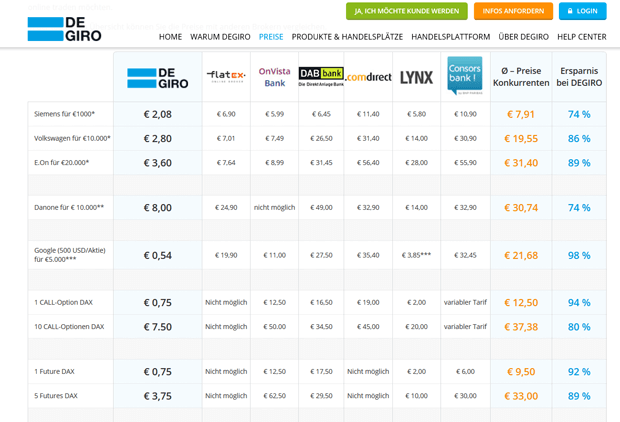Select the Preise menu item

click(271, 37)
